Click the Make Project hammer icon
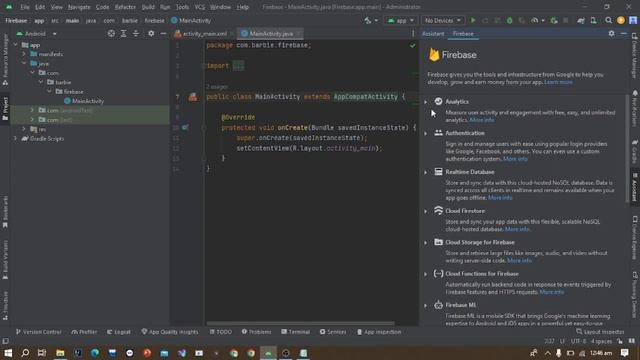 point(368,20)
